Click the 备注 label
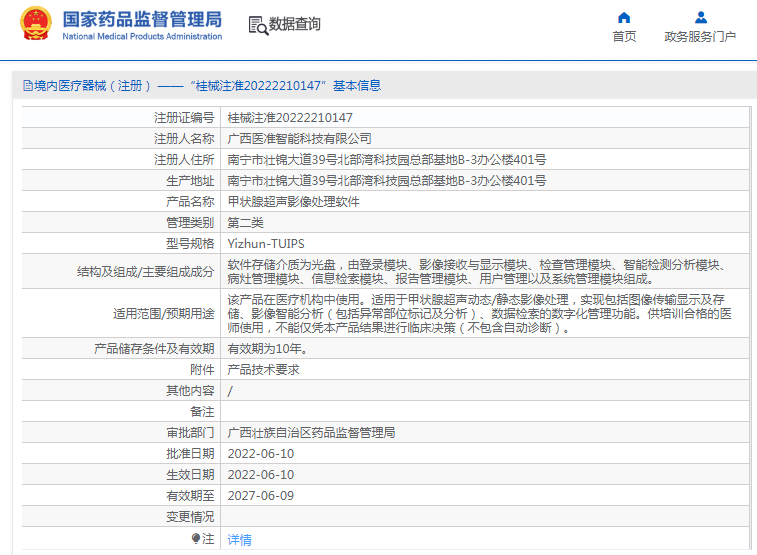This screenshot has width=757, height=555. 202,412
